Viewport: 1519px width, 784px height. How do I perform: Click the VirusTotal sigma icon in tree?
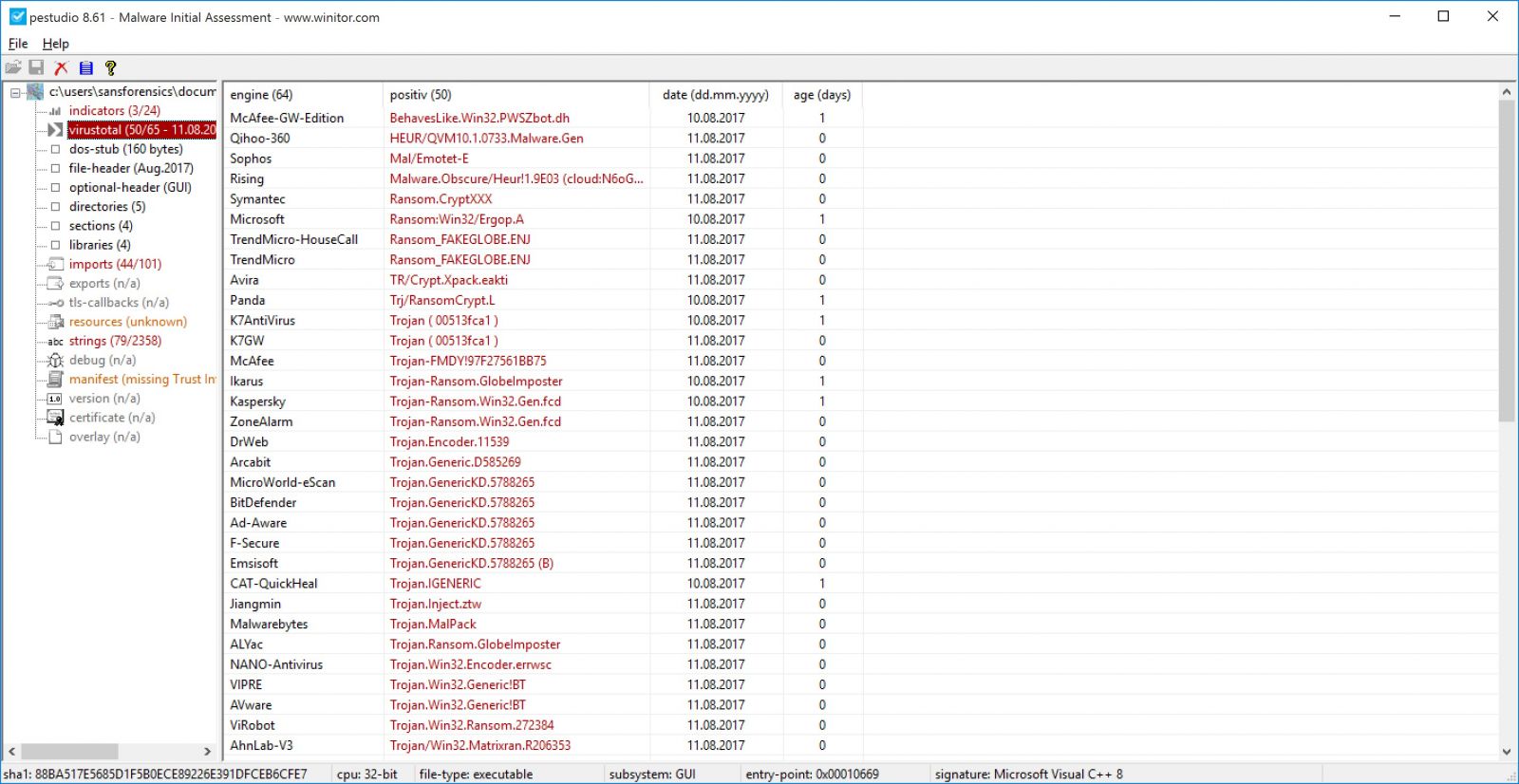point(55,130)
